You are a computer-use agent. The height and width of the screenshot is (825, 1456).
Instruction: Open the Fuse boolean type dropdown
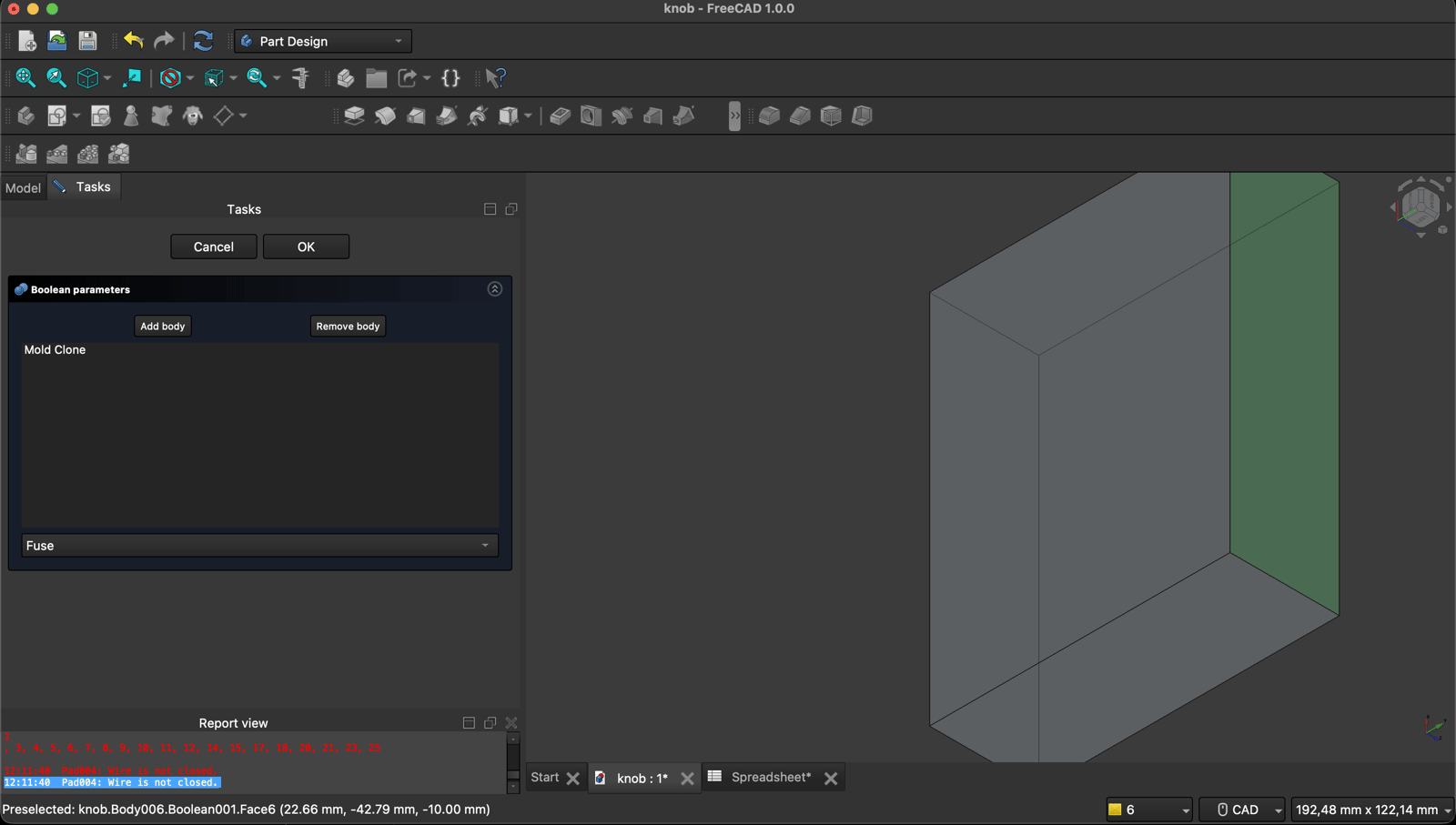259,546
